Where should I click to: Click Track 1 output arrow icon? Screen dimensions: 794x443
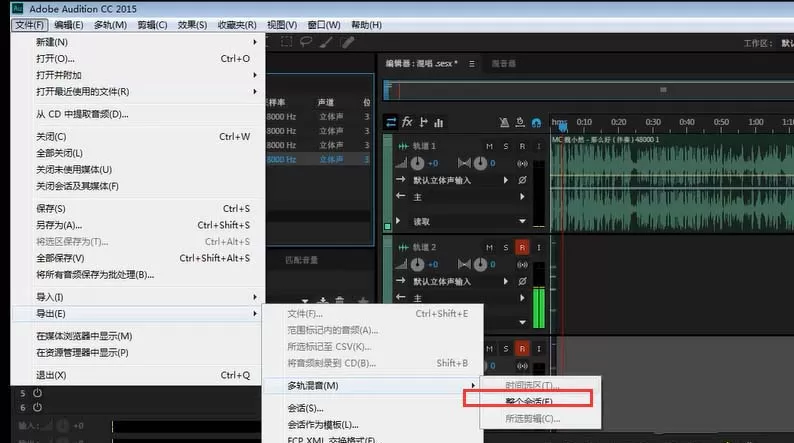(x=401, y=195)
